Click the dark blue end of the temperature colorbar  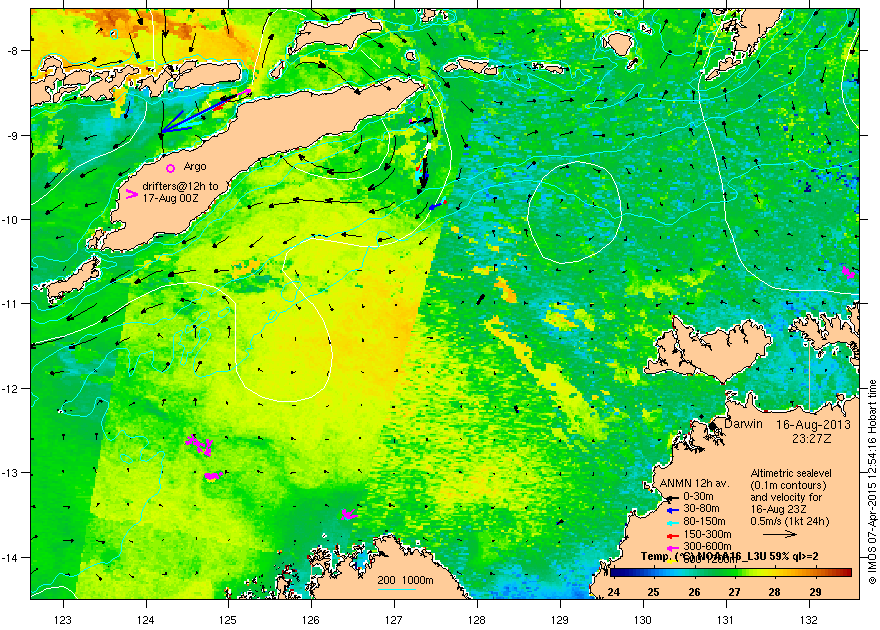tap(616, 573)
